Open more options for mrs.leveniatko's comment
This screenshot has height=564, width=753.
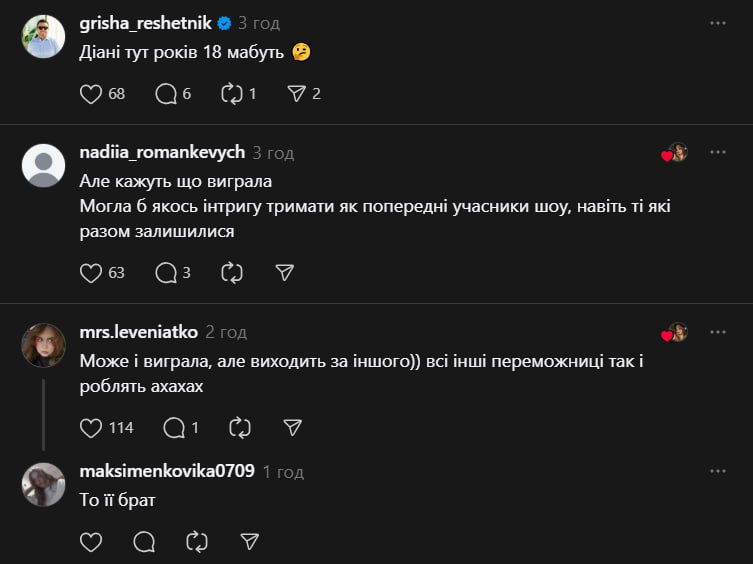tap(717, 332)
